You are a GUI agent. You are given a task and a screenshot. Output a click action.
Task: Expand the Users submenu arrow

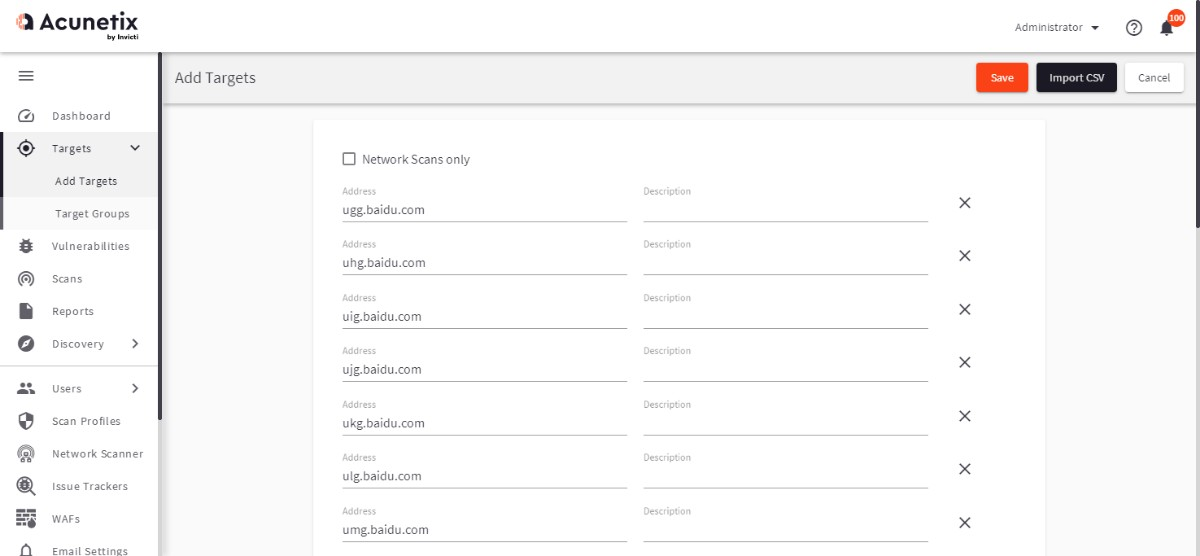click(x=135, y=388)
